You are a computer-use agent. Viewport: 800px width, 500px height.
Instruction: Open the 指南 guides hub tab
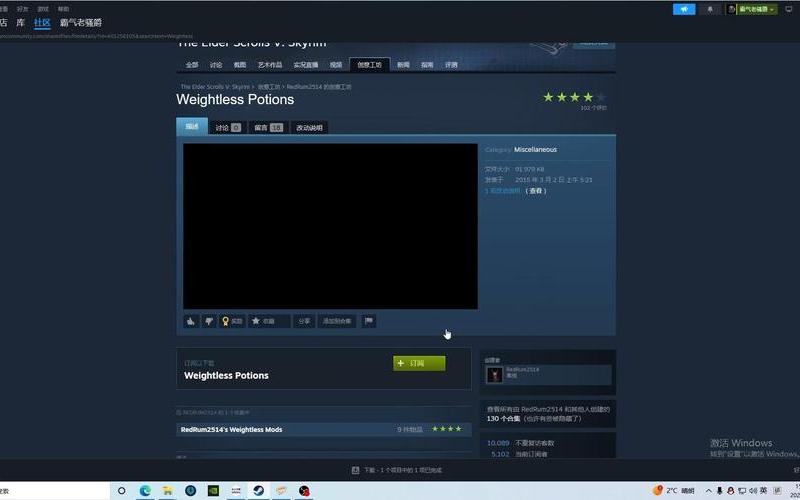tap(427, 65)
